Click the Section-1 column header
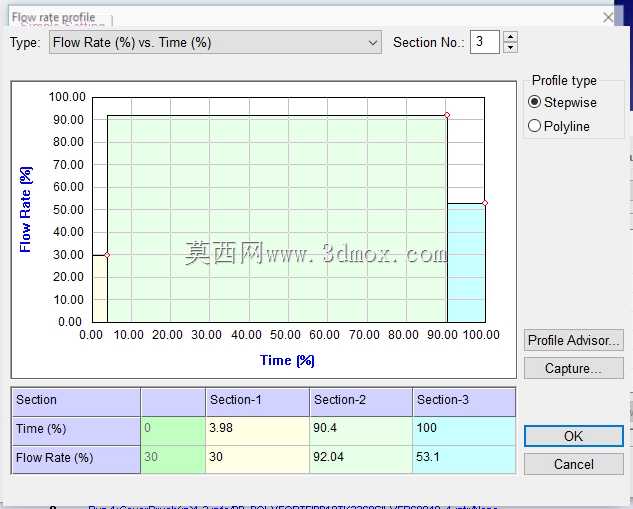The image size is (633, 509). [258, 402]
